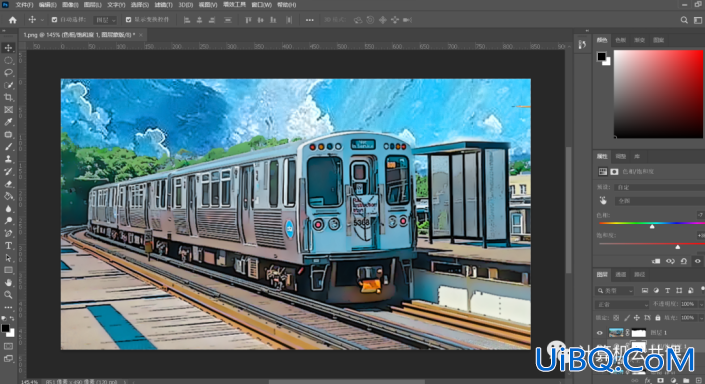705x384 pixels.
Task: Open the 3D menu
Action: [x=185, y=4]
